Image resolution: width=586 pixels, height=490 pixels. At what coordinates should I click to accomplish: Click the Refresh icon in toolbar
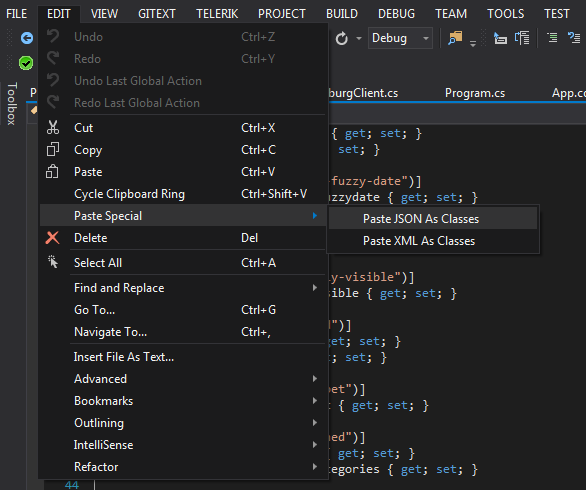coord(342,38)
